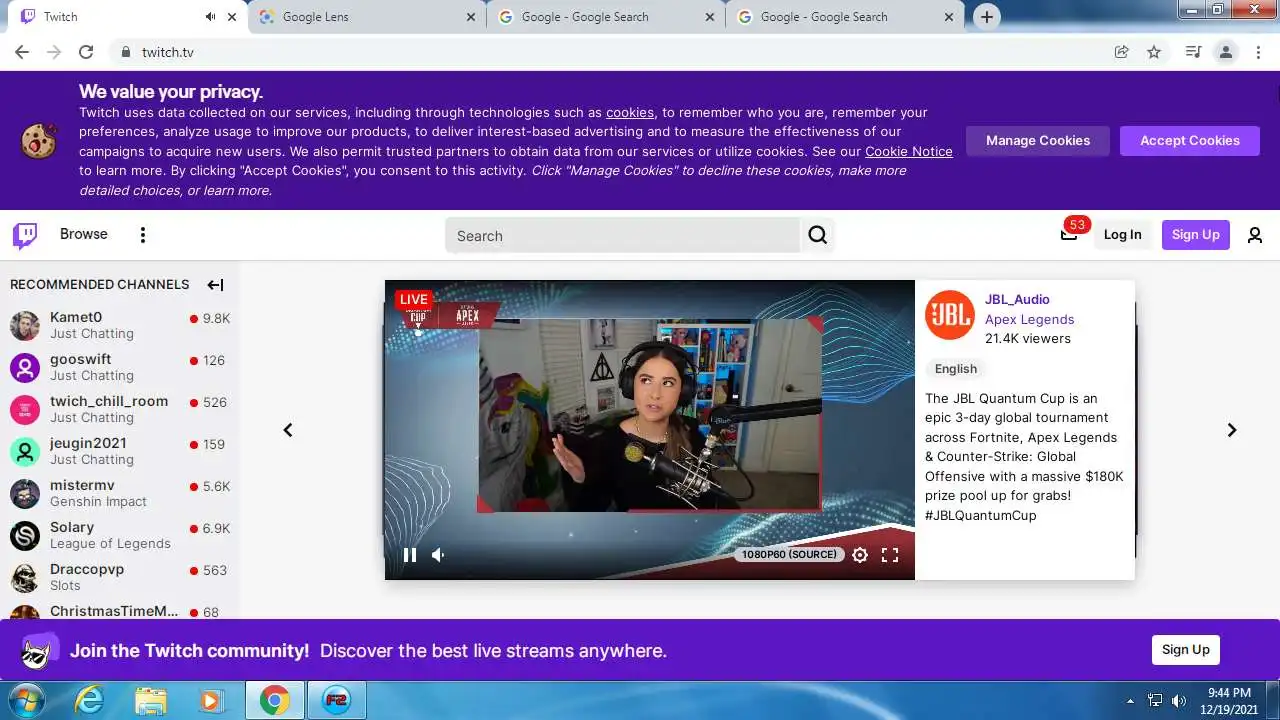The height and width of the screenshot is (720, 1280).
Task: Open twich_chill_room channel
Action: [x=120, y=409]
